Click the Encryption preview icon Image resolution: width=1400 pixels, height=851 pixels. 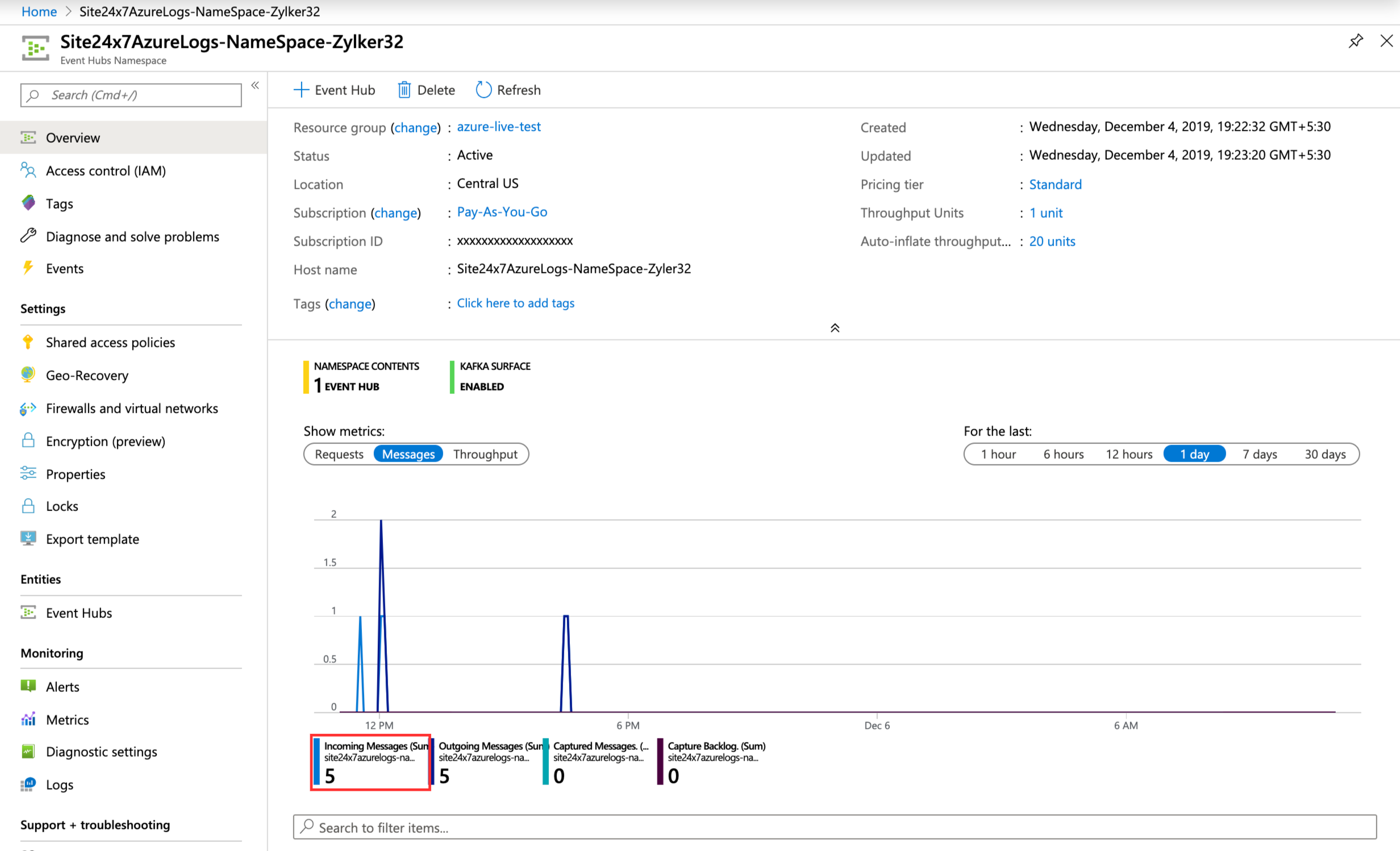(27, 441)
